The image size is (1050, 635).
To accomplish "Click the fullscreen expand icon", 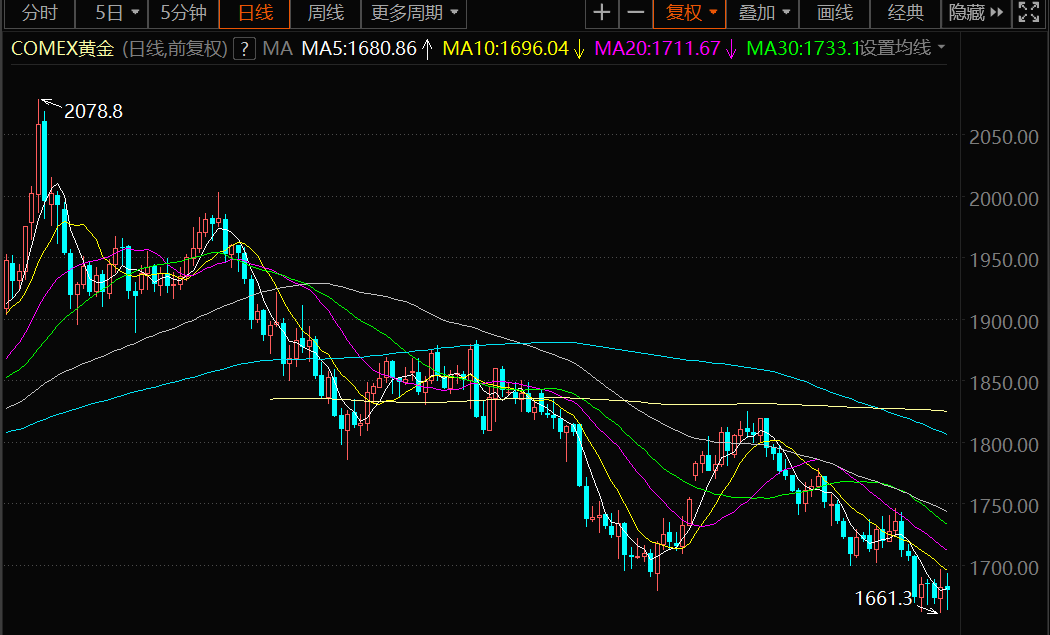I will pyautogui.click(x=1029, y=13).
